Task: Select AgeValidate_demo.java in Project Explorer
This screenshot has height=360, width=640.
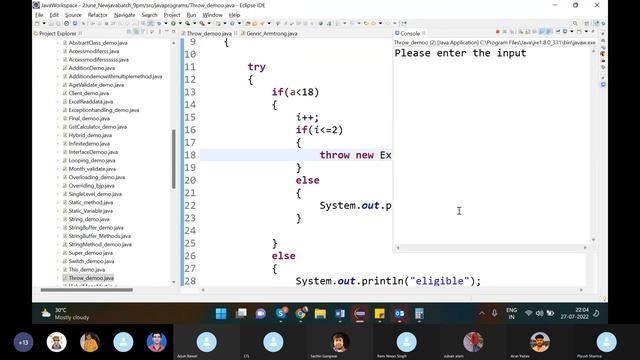Action: tap(96, 84)
